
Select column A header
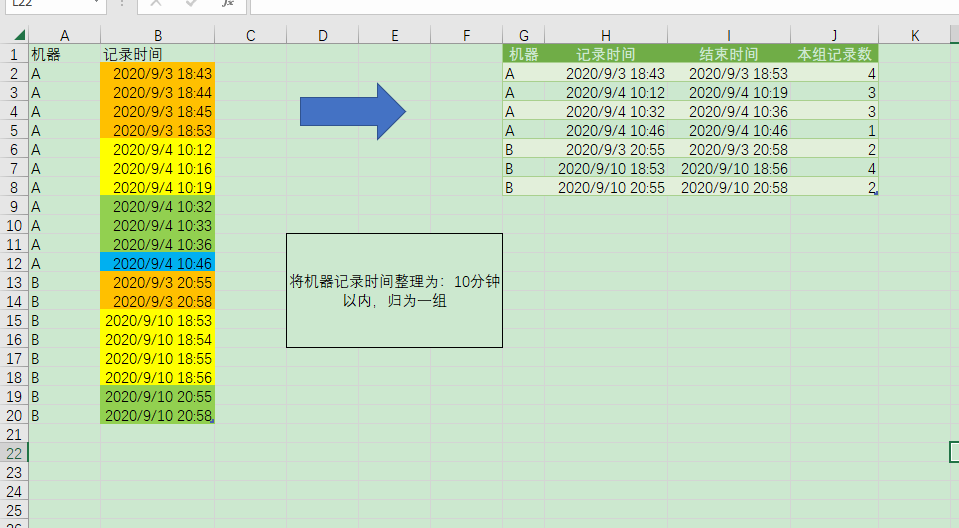pos(64,35)
